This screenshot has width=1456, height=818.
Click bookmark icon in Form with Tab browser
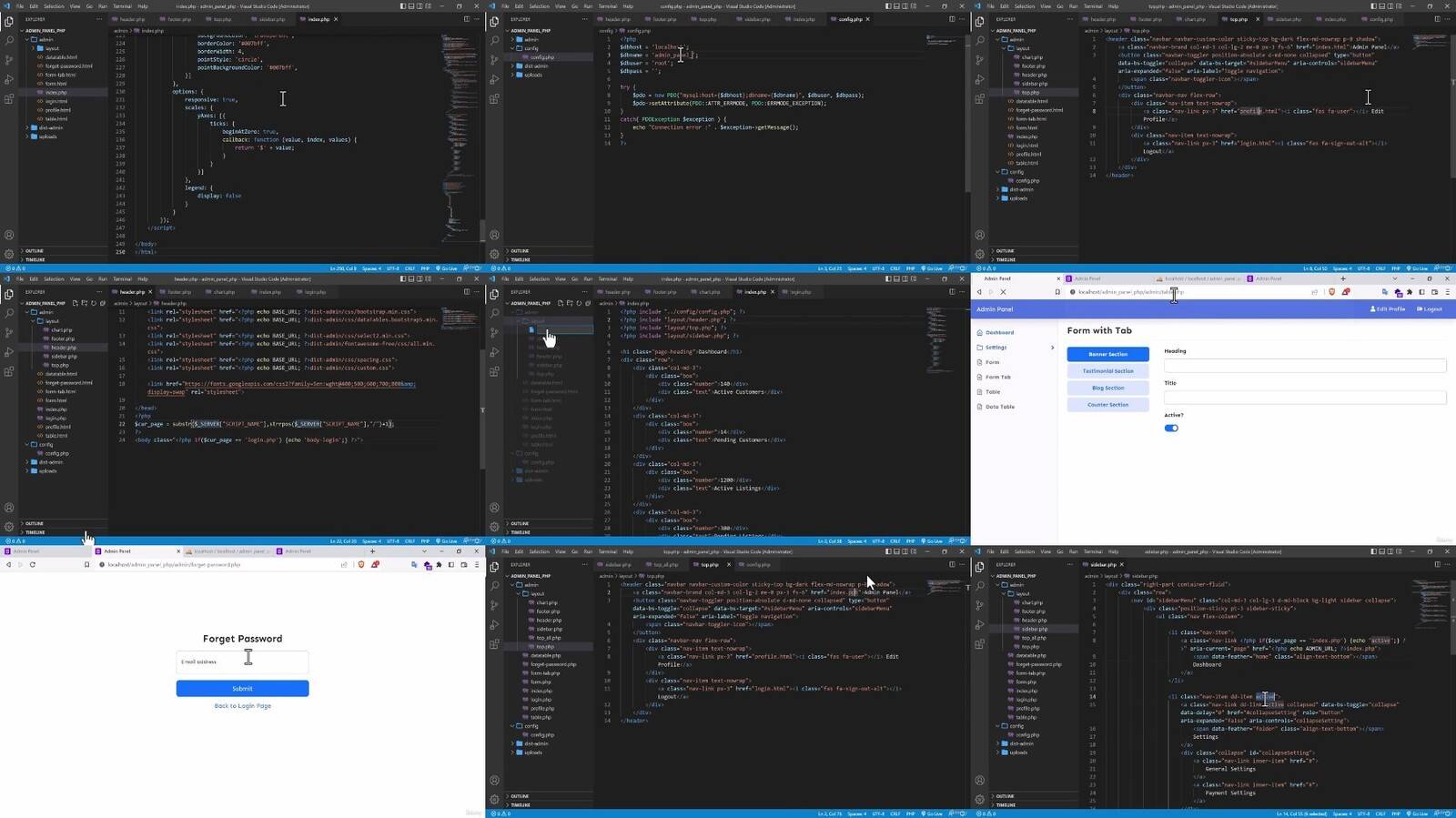[x=1057, y=292]
